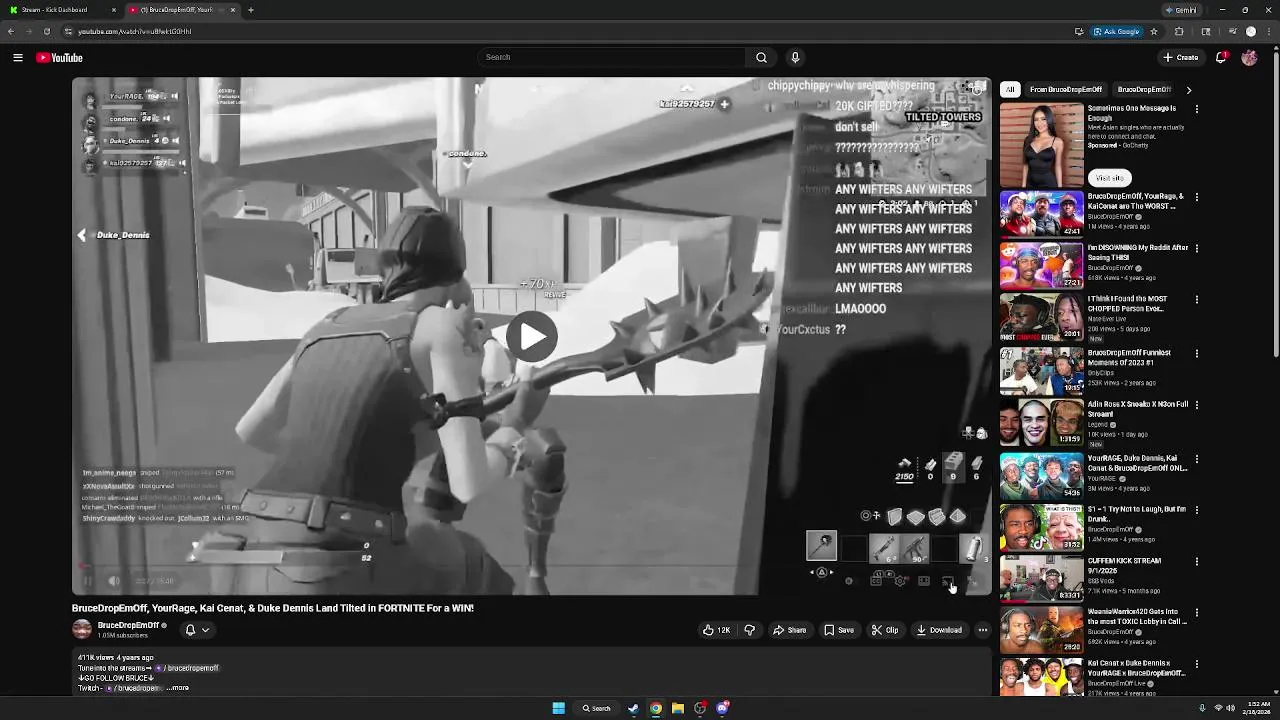This screenshot has width=1280, height=720.
Task: Open taskbar Search
Action: (597, 708)
